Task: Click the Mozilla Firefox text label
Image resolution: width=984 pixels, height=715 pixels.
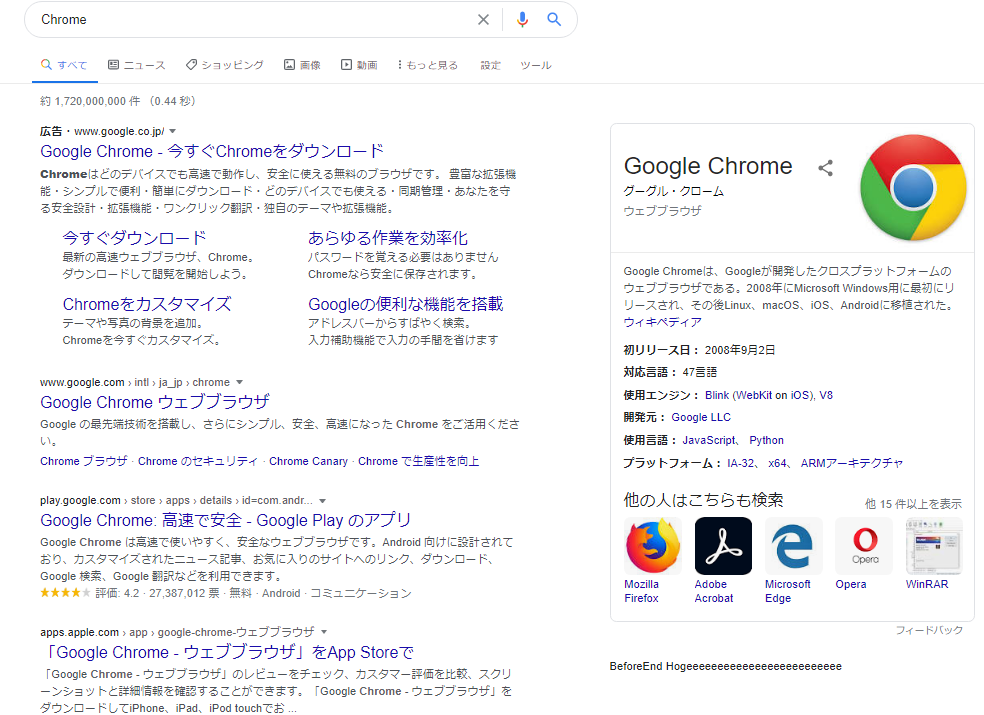Action: pyautogui.click(x=641, y=591)
